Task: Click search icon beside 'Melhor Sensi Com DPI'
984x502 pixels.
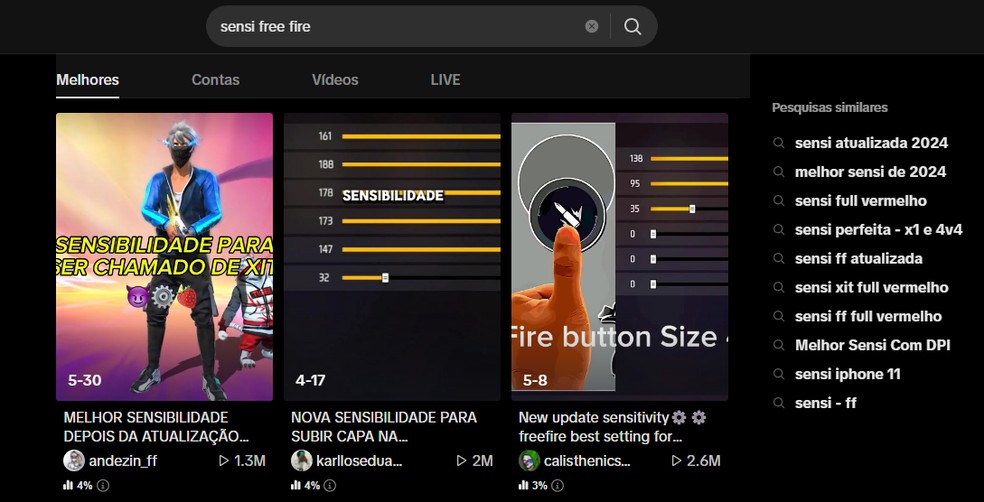Action: pos(779,345)
